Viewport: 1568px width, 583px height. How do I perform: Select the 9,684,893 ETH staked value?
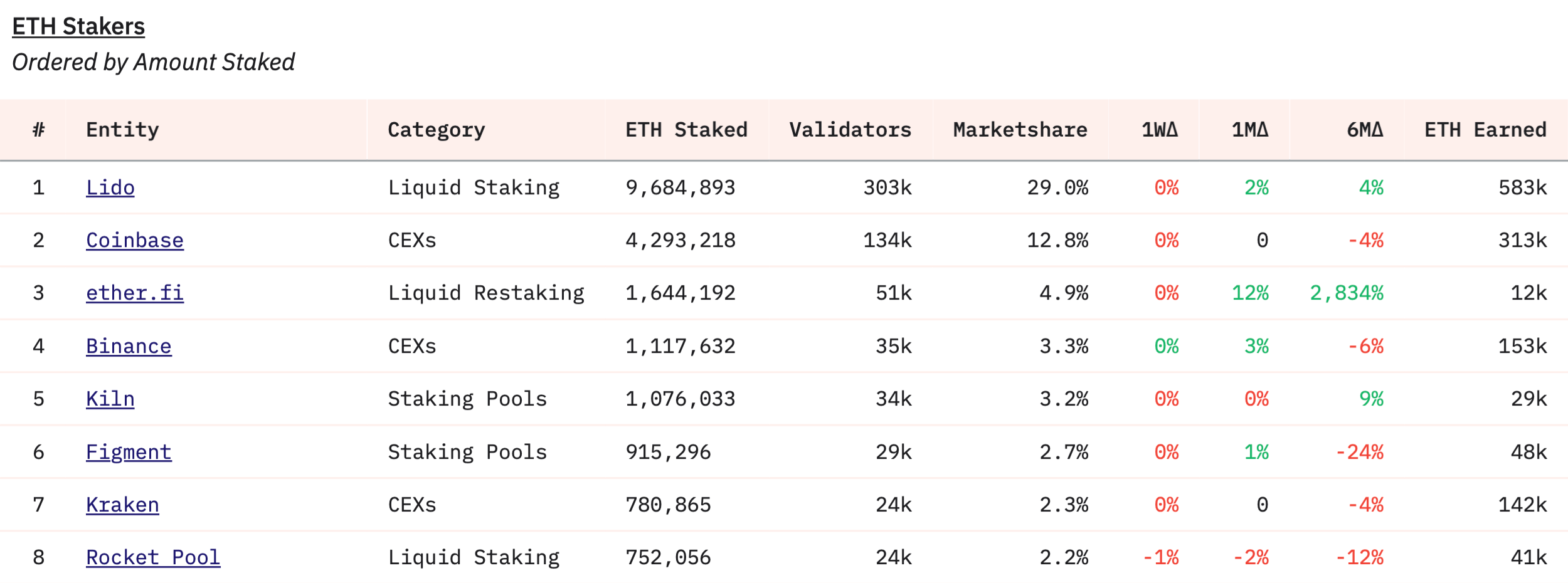tap(681, 187)
